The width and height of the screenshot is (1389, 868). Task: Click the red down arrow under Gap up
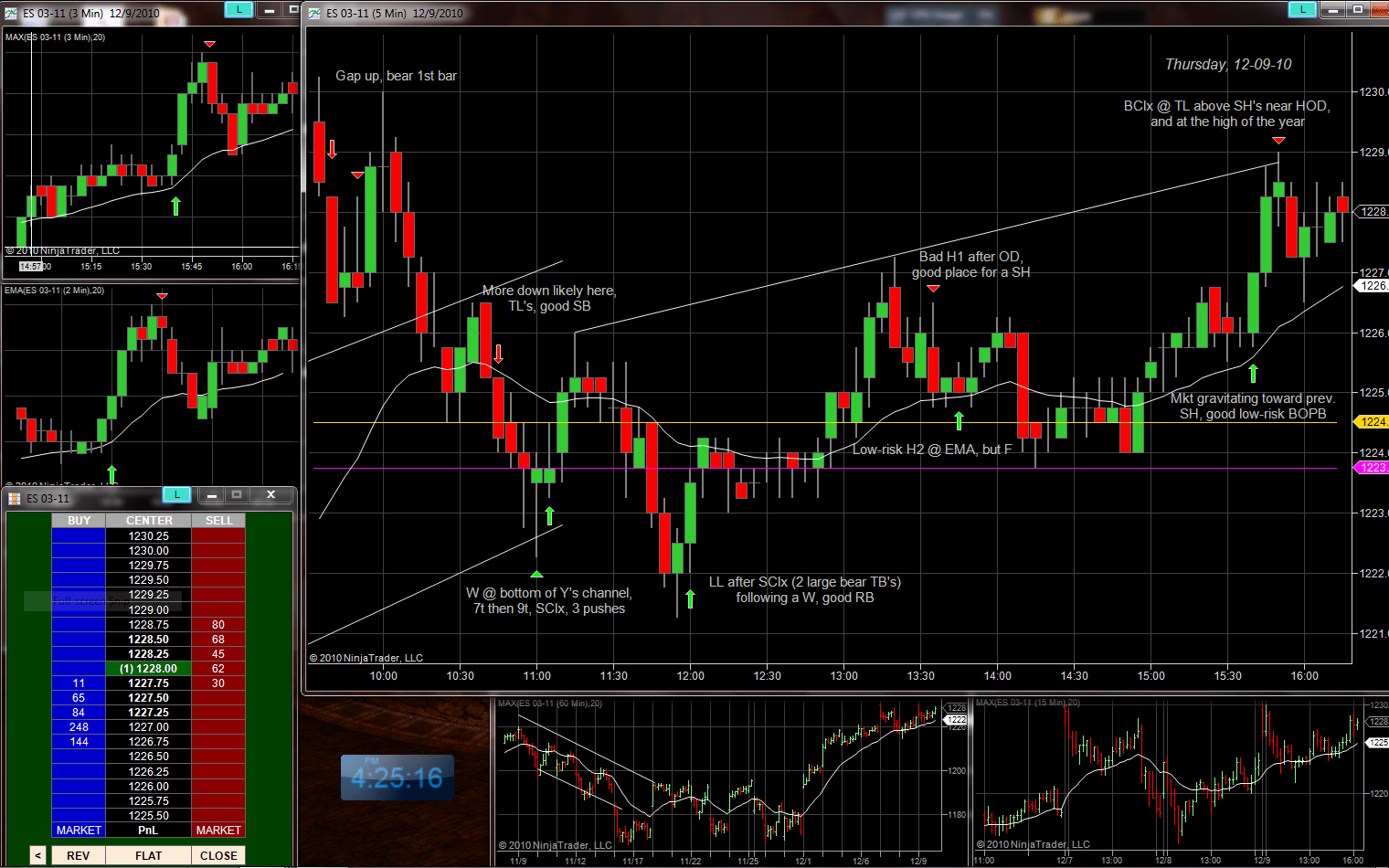pyautogui.click(x=332, y=149)
